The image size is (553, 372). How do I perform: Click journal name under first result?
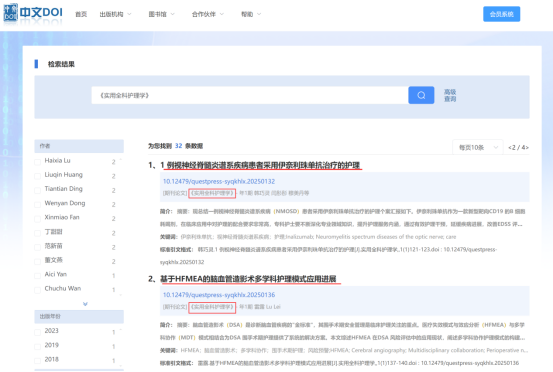click(212, 193)
